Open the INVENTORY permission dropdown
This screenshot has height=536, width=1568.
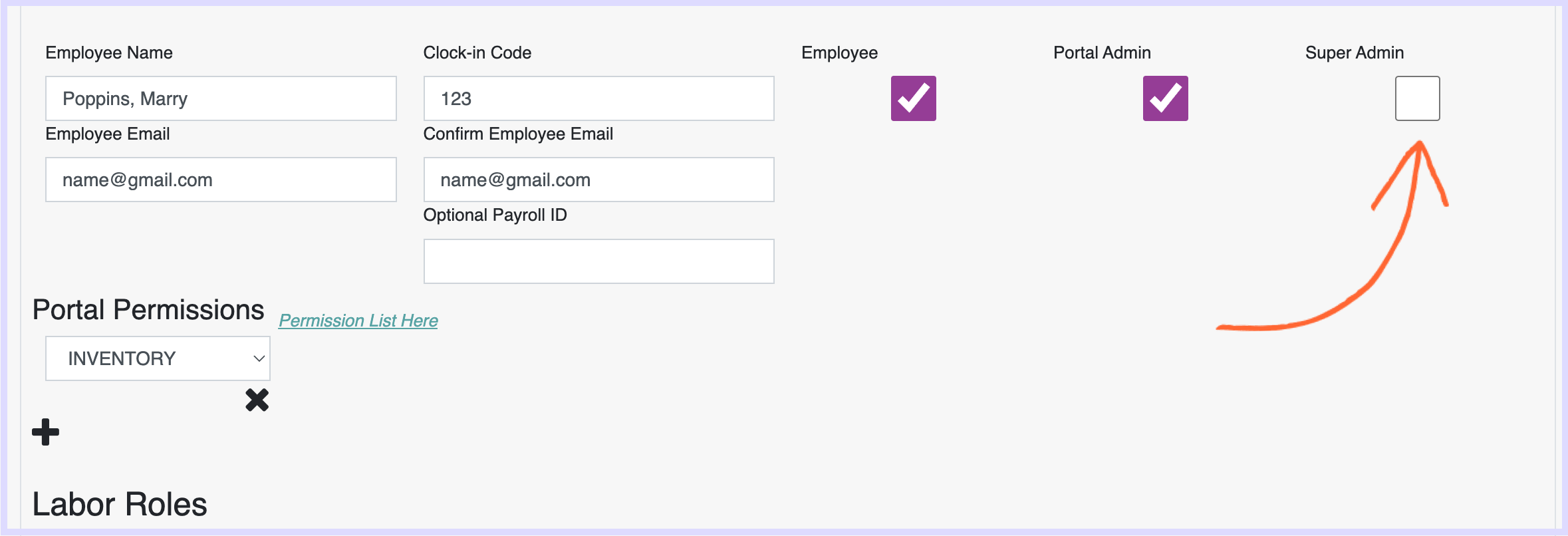click(x=158, y=358)
